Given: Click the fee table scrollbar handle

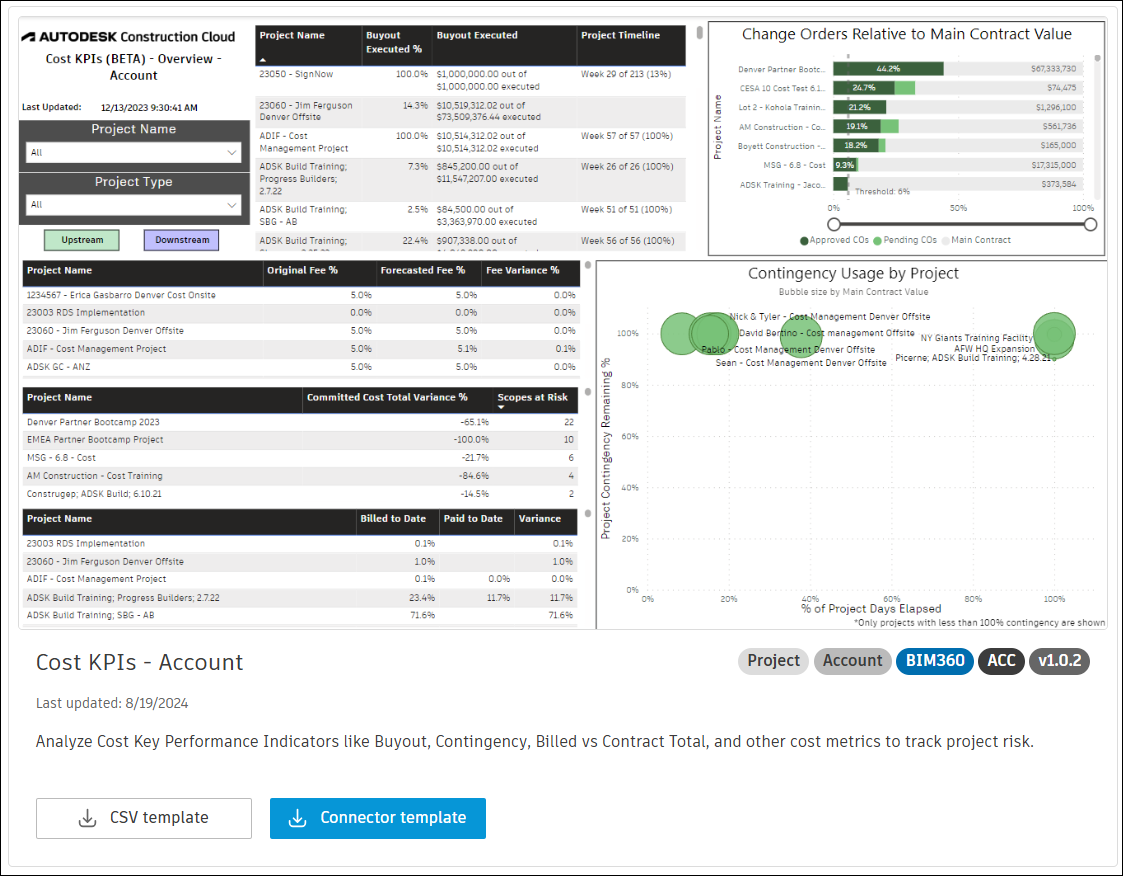Looking at the screenshot, I should pyautogui.click(x=588, y=265).
